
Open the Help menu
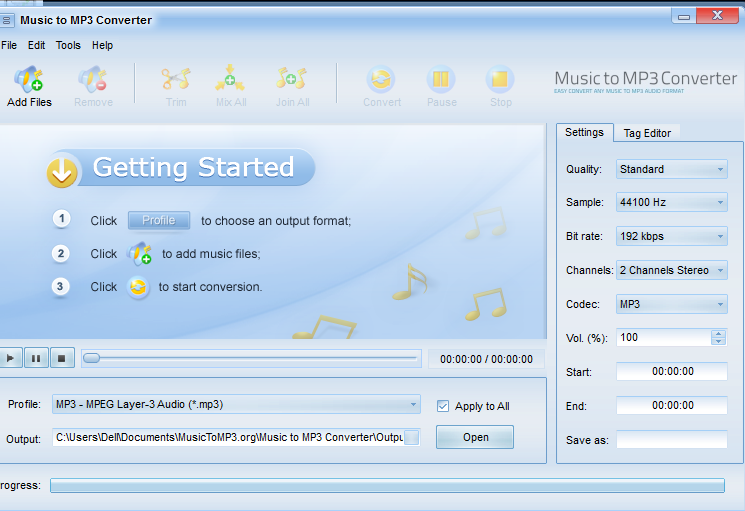pyautogui.click(x=102, y=45)
